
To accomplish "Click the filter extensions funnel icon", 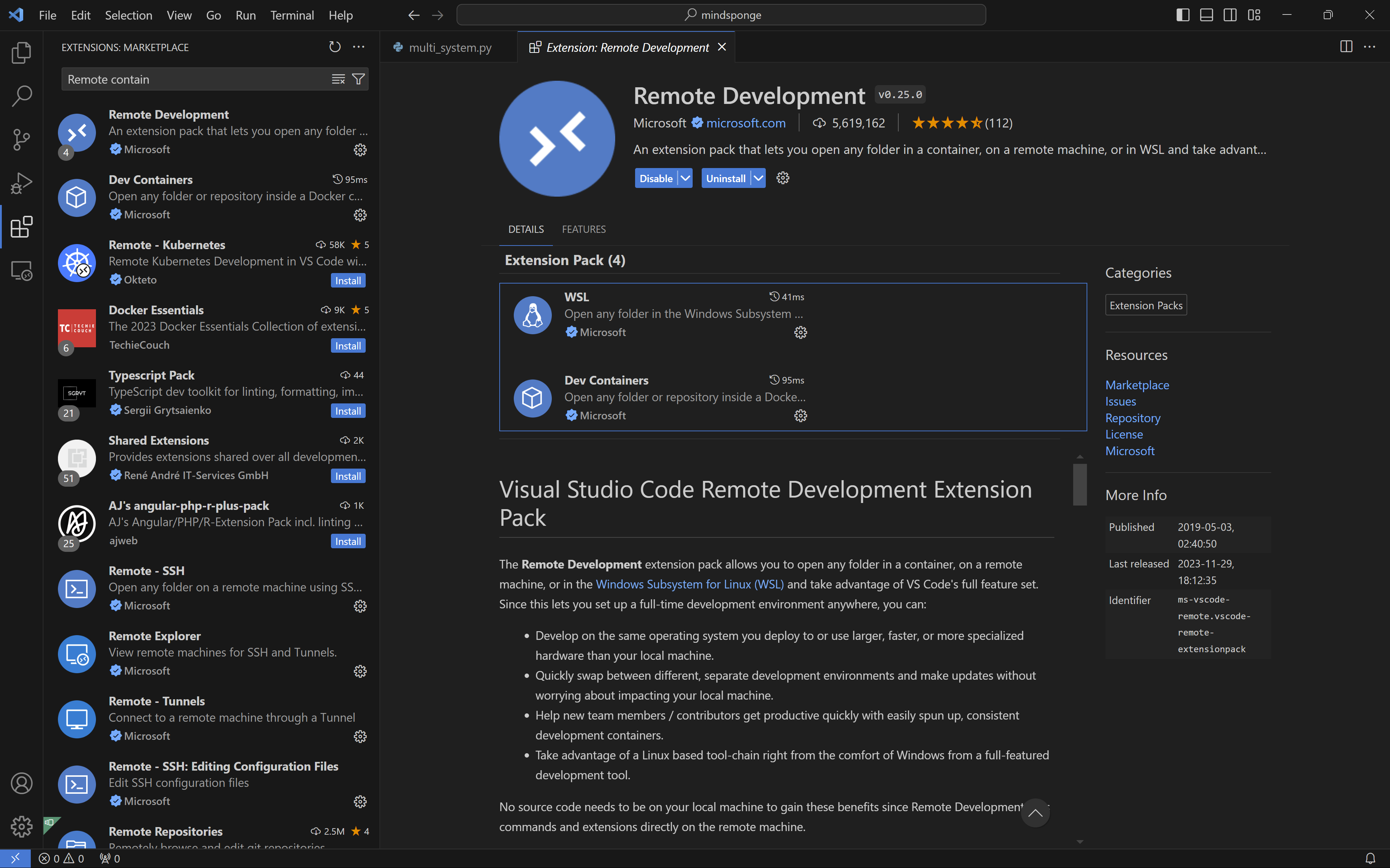I will 358,79.
